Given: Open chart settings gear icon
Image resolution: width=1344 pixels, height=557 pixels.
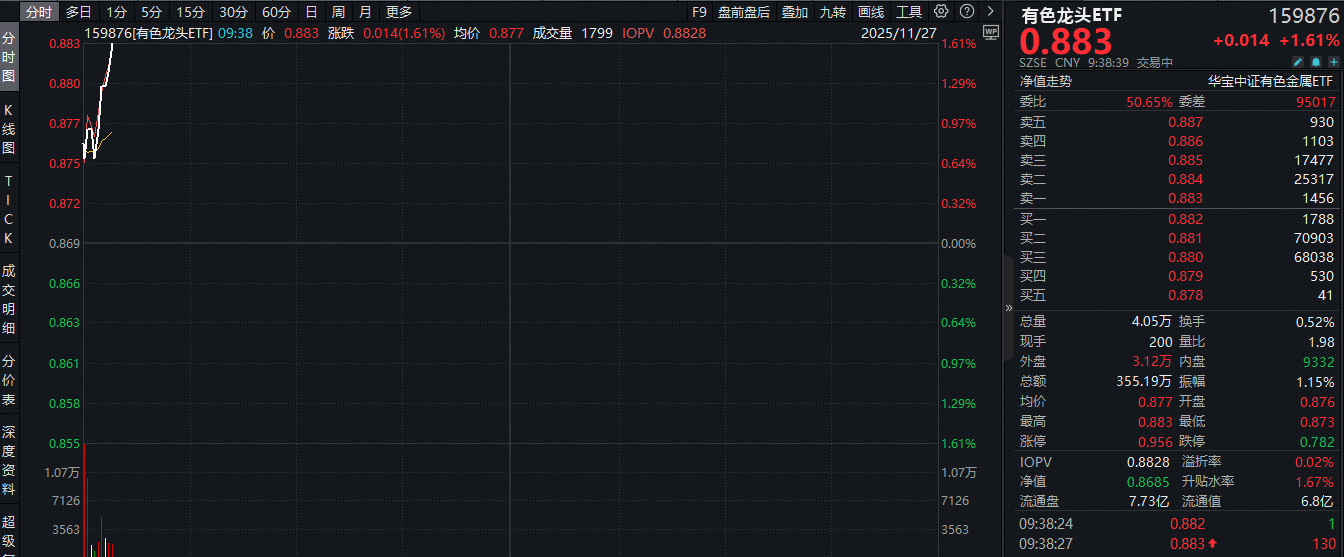Looking at the screenshot, I should [x=941, y=12].
